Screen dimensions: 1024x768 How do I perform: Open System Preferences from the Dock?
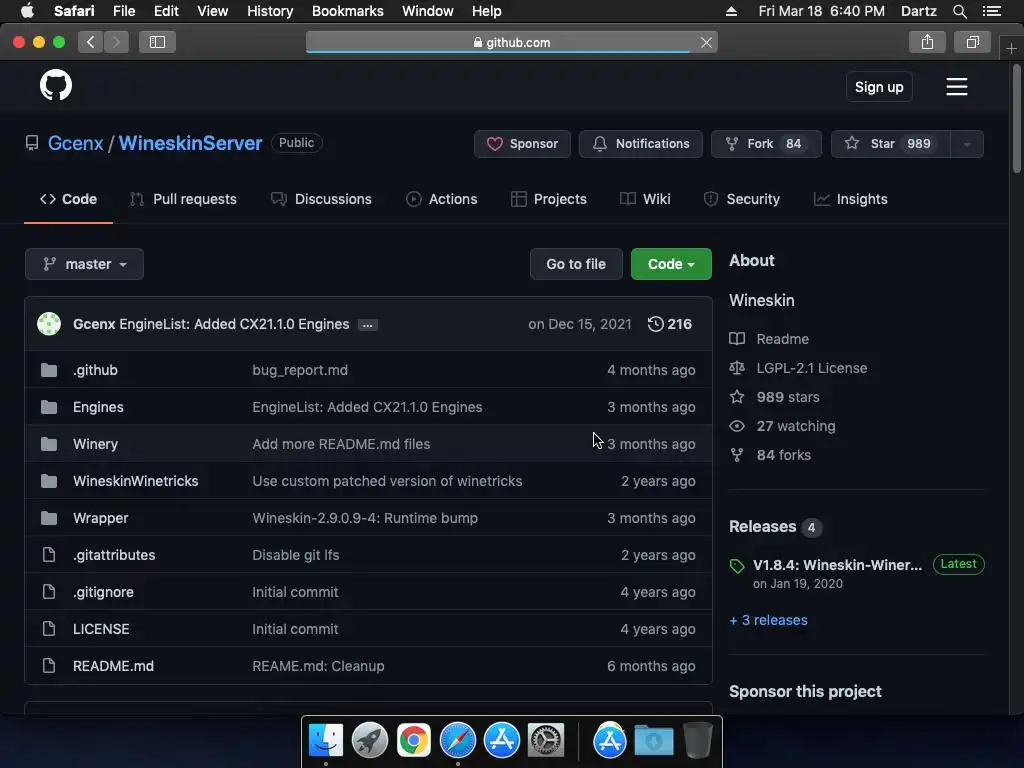pyautogui.click(x=546, y=740)
